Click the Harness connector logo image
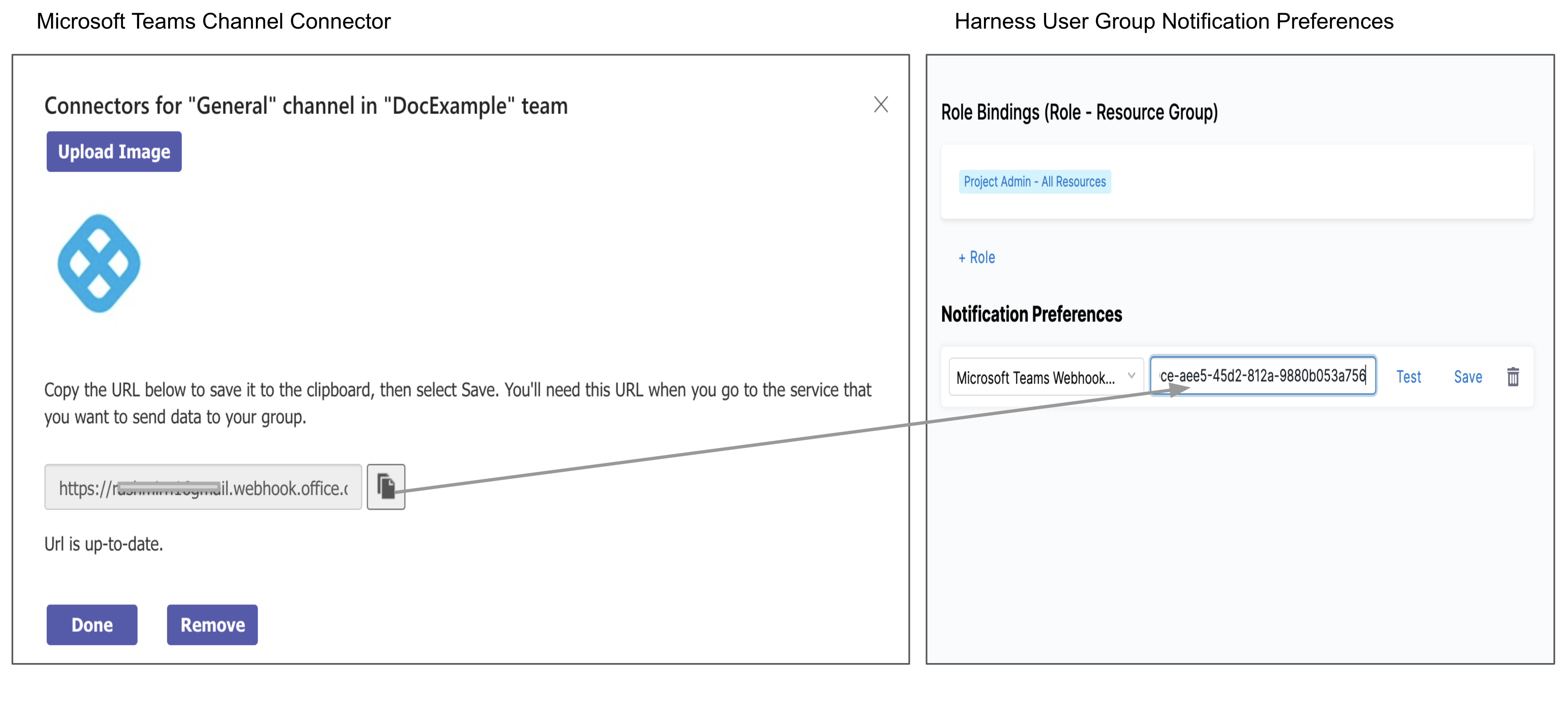This screenshot has height=704, width=1568. pyautogui.click(x=99, y=263)
